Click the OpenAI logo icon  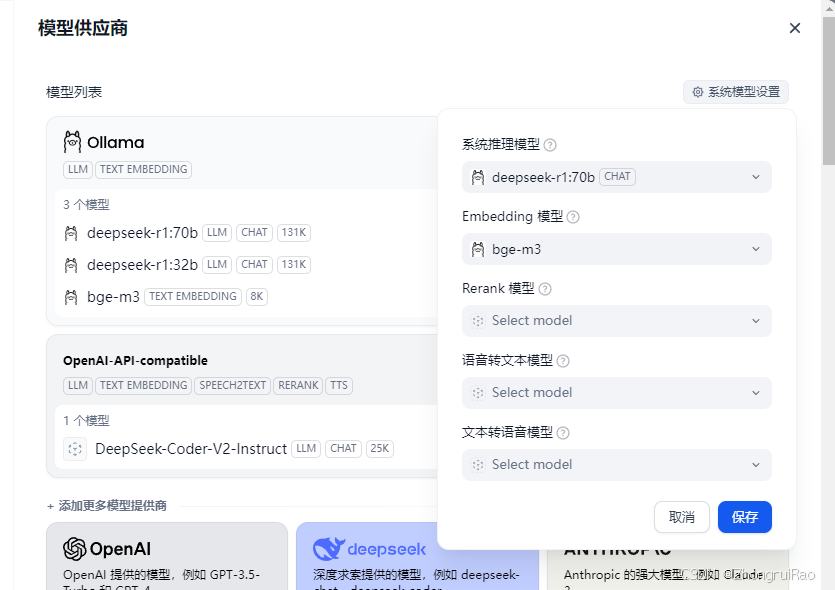(75, 549)
